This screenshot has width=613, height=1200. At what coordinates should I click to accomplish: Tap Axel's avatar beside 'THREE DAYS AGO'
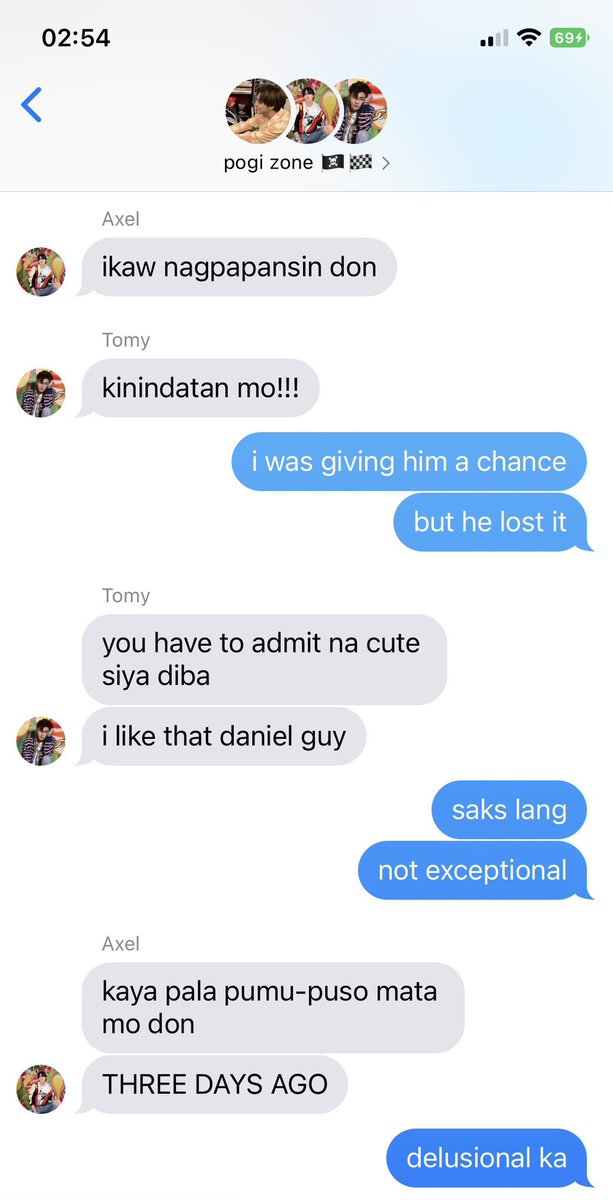(41, 1089)
